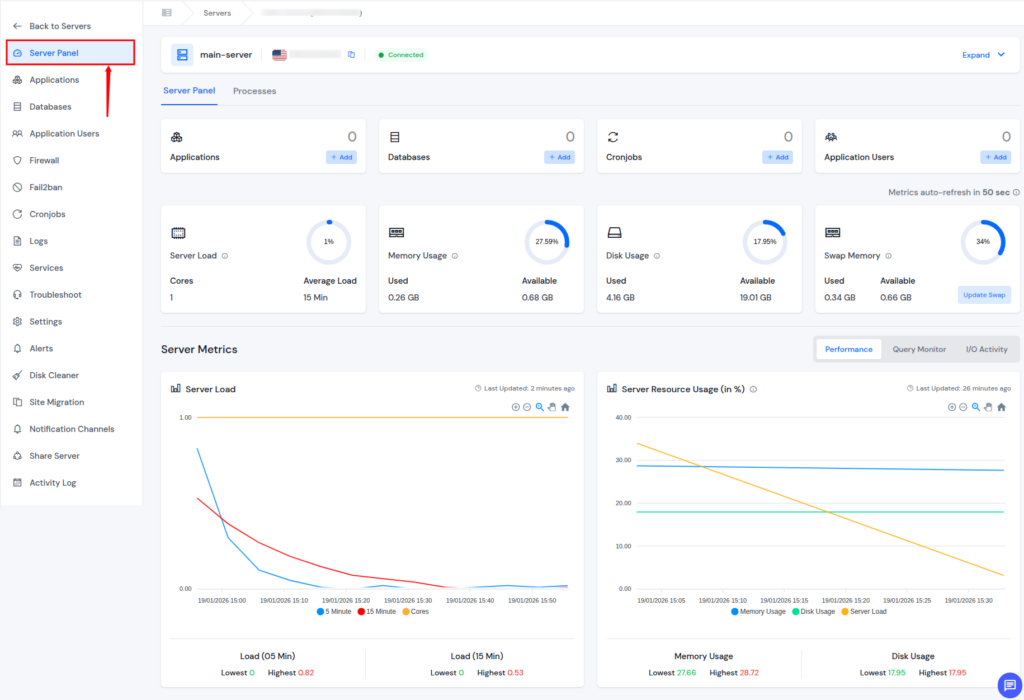Click the Swap Memory 34% progress ring
The image size is (1024, 700).
[983, 242]
